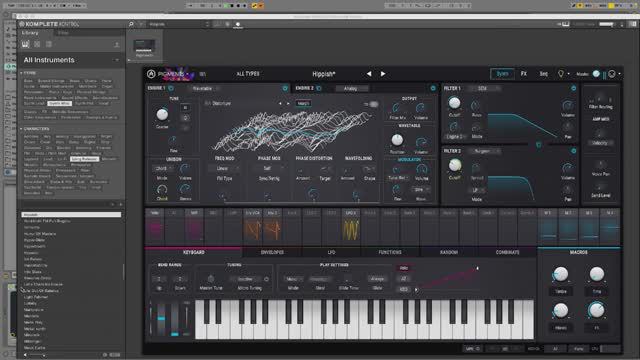This screenshot has width=640, height=360.
Task: Click the Output Filter Mix knob
Action: tap(396, 108)
